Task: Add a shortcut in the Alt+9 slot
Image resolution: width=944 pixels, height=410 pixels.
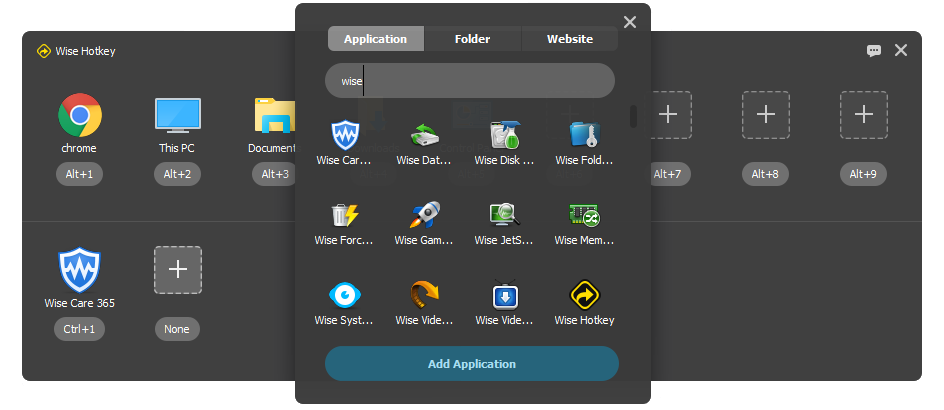Action: [863, 115]
